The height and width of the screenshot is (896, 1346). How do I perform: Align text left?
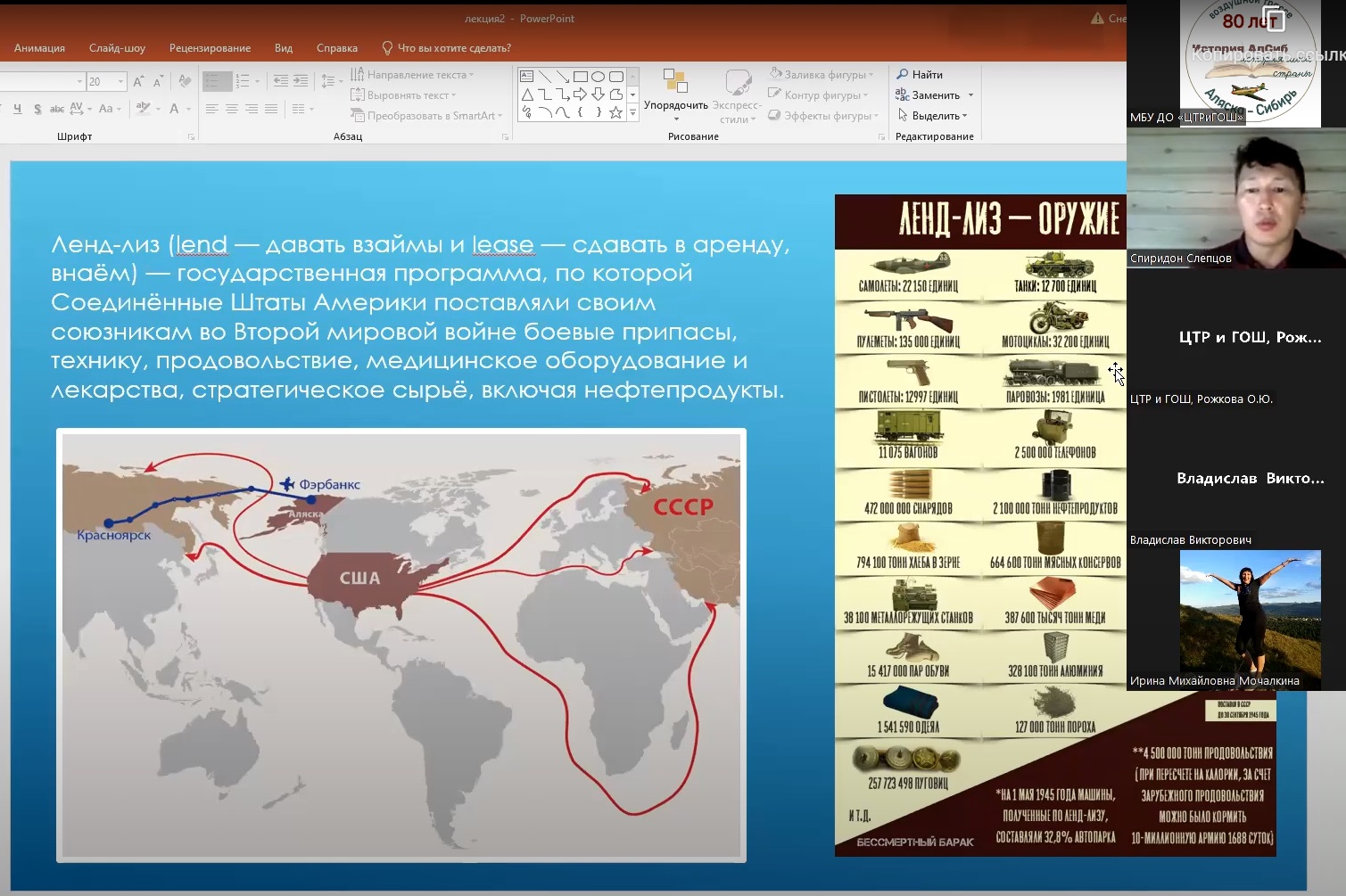point(212,109)
